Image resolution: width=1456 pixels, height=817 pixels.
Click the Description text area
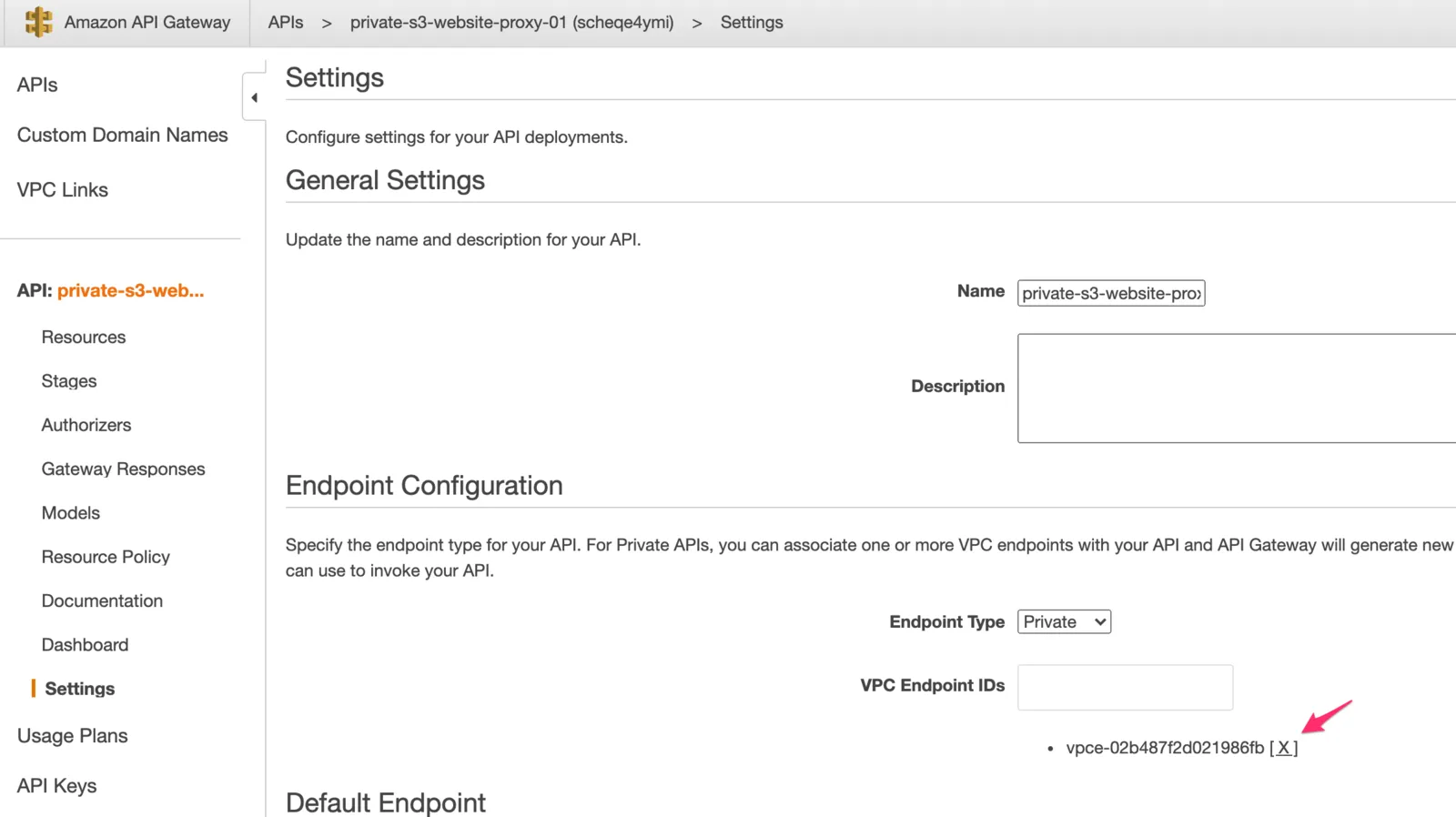click(1237, 388)
